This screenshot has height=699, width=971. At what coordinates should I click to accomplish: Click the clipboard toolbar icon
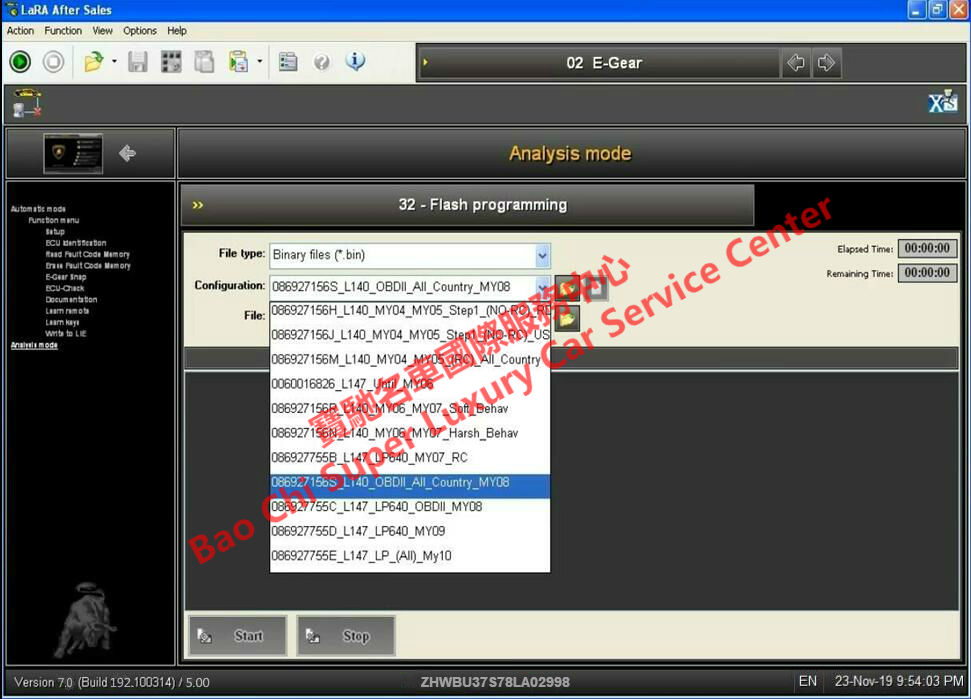[204, 62]
